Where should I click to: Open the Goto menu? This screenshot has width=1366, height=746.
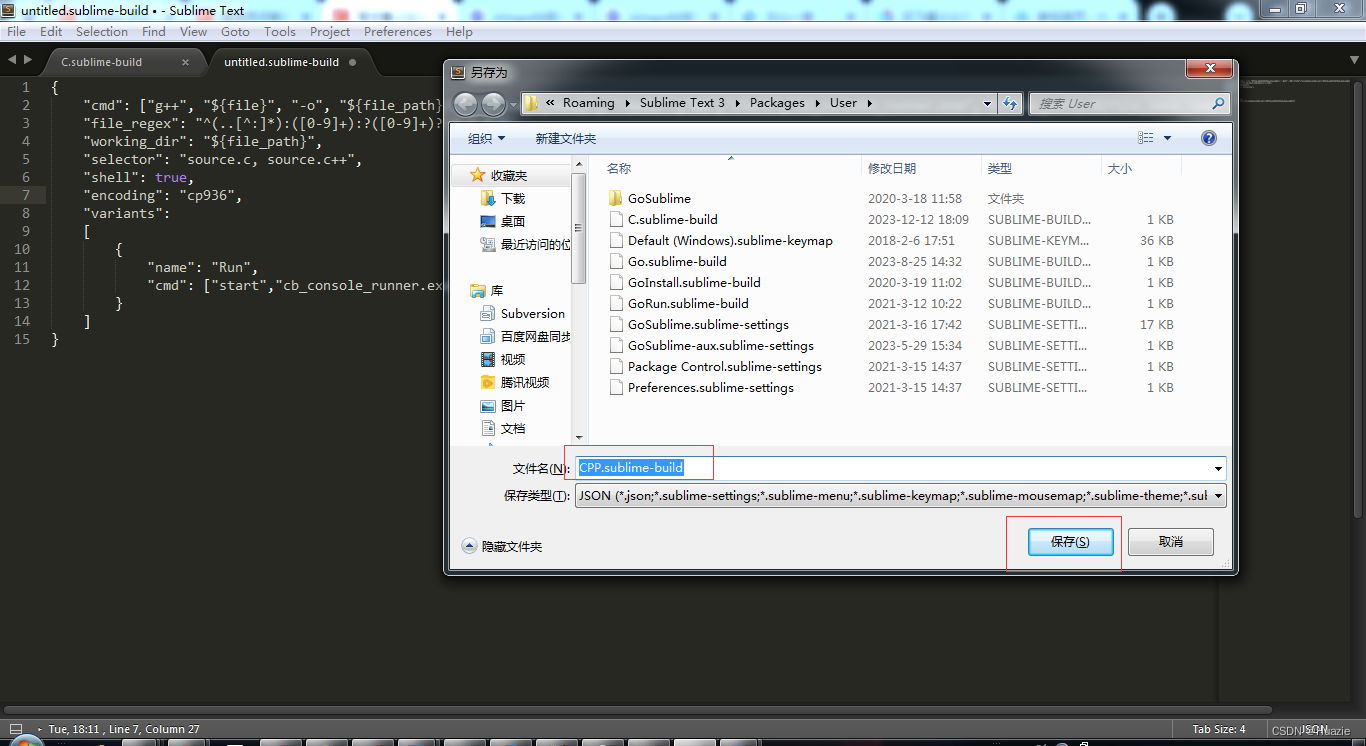(x=235, y=31)
